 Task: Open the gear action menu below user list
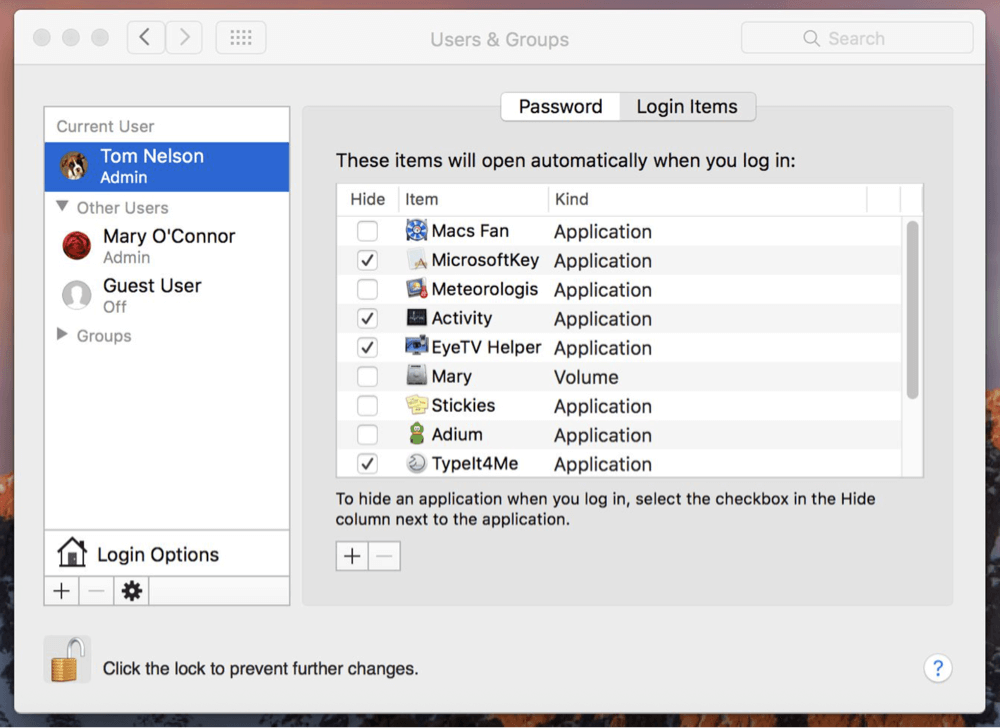(131, 590)
